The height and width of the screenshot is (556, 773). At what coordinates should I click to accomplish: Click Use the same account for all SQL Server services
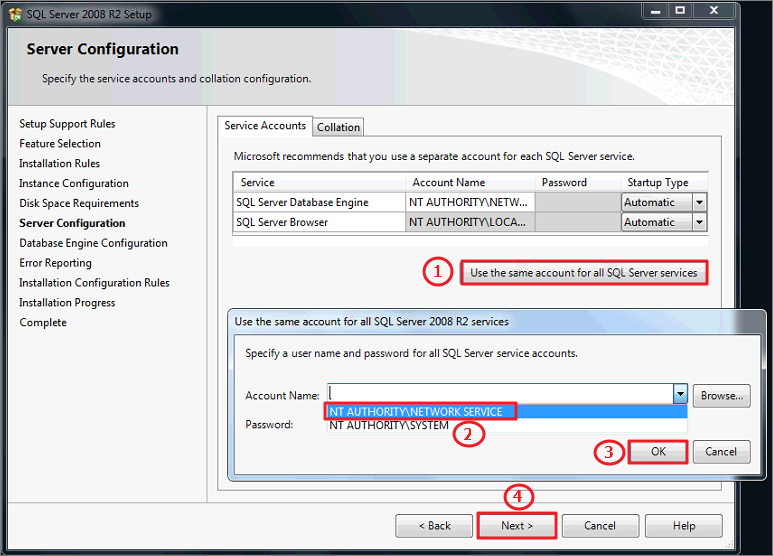[584, 273]
